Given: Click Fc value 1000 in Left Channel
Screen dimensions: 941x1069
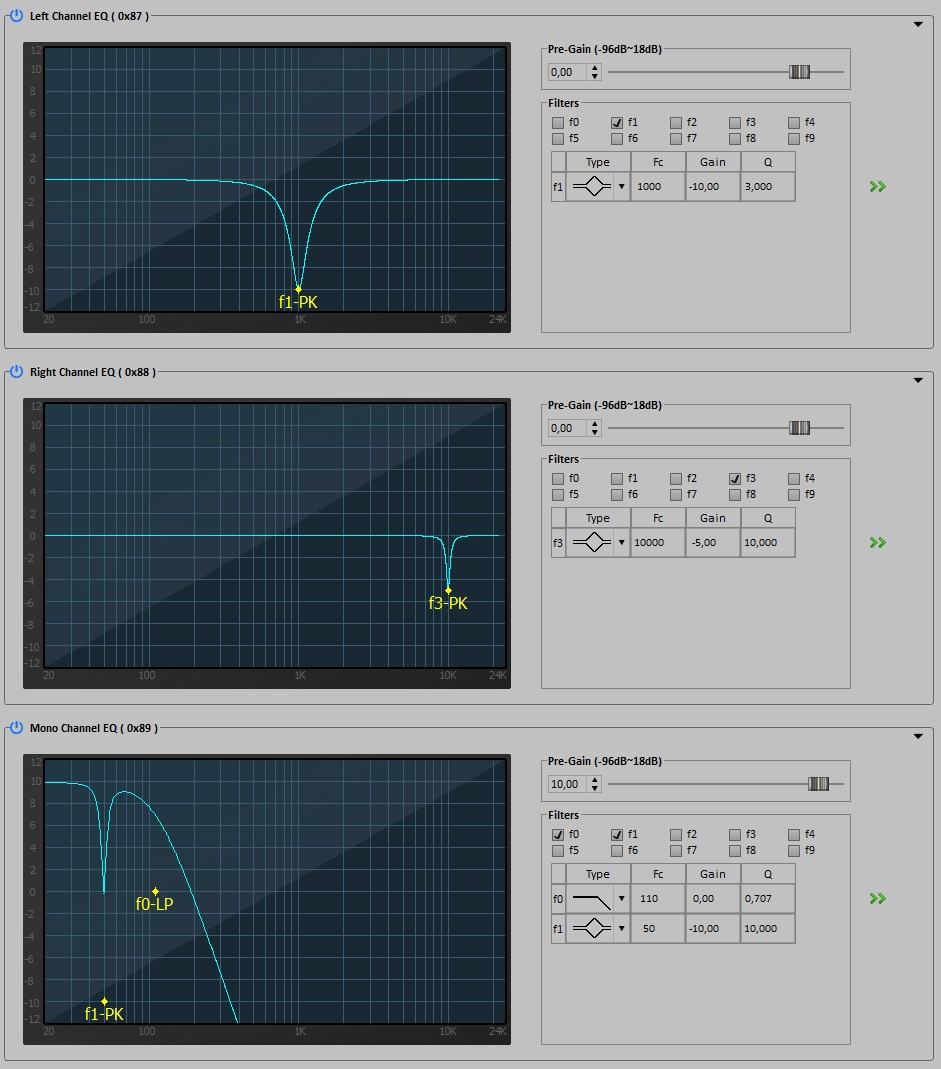Looking at the screenshot, I should [658, 186].
